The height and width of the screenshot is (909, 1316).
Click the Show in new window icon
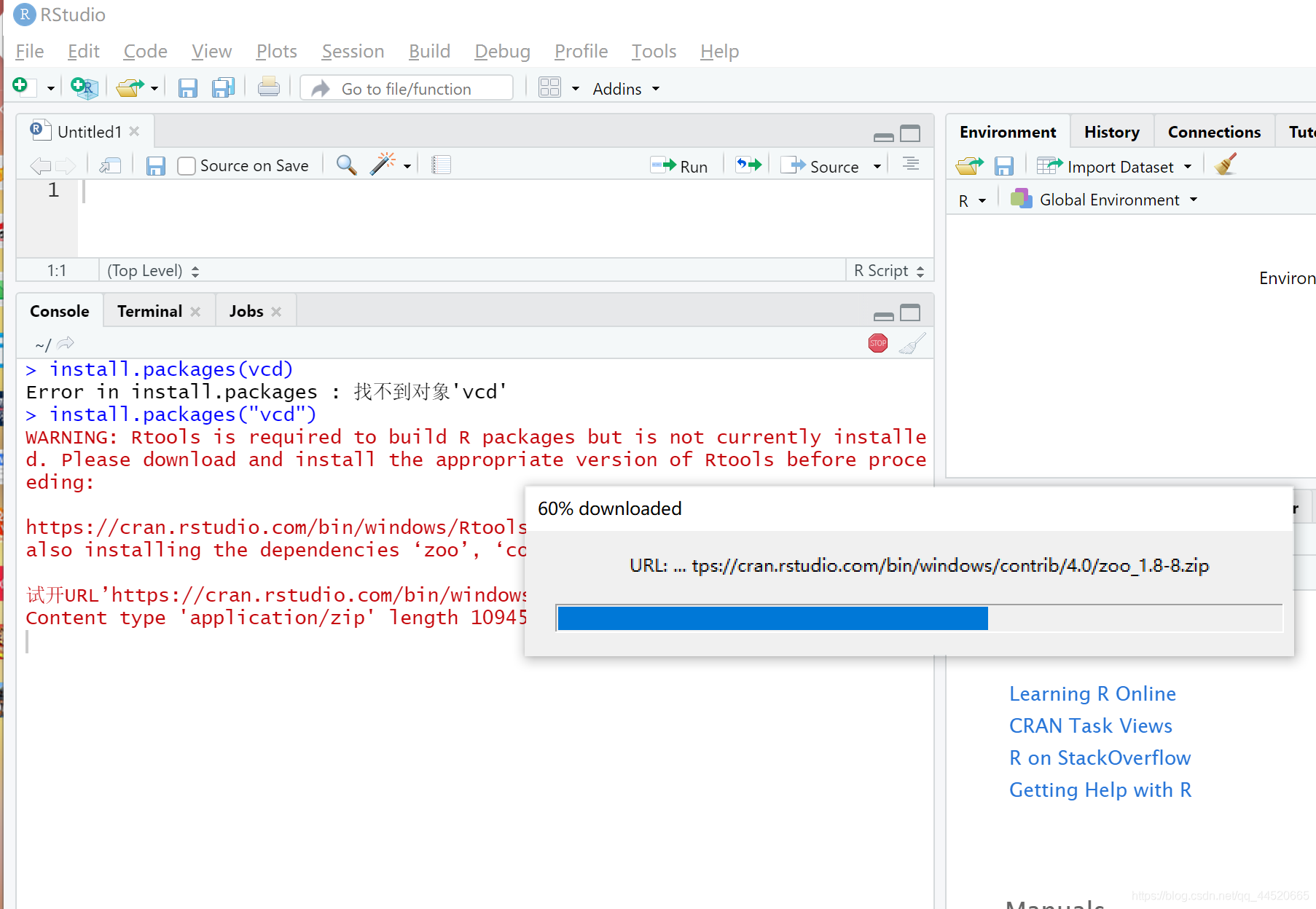(110, 166)
